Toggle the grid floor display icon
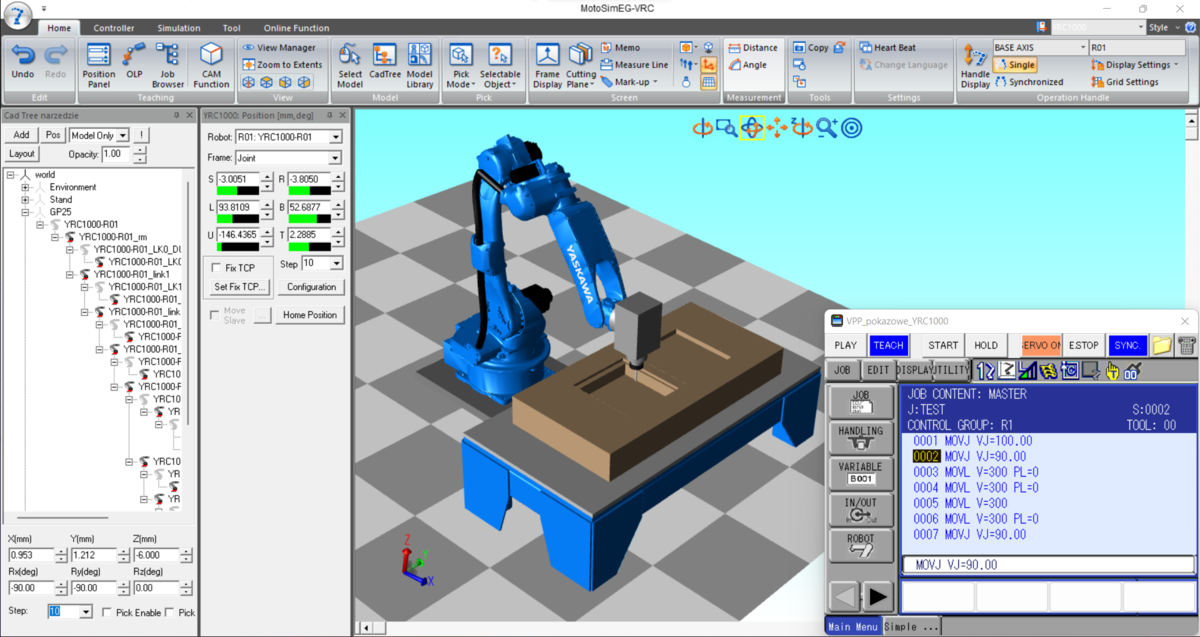Screen dimensions: 1200x637 [708, 82]
